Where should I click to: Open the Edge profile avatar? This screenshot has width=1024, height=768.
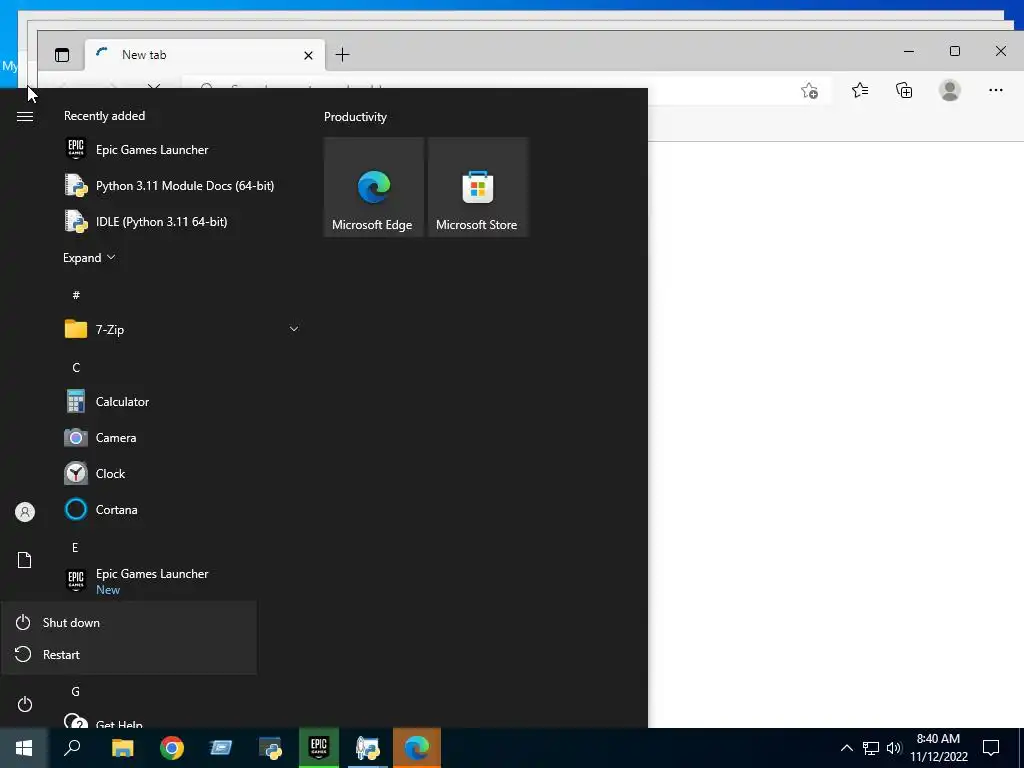(950, 90)
